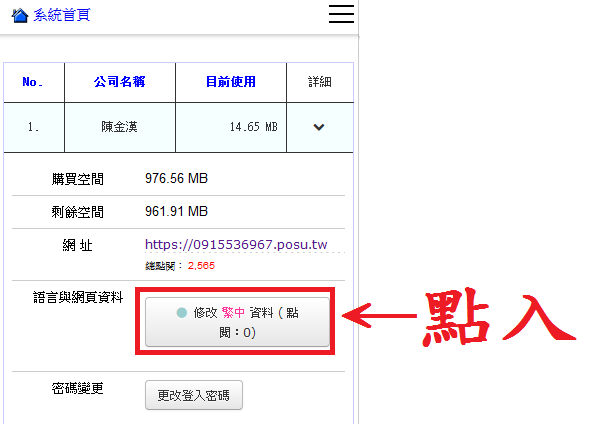Click the red total views count 2,565

[201, 266]
